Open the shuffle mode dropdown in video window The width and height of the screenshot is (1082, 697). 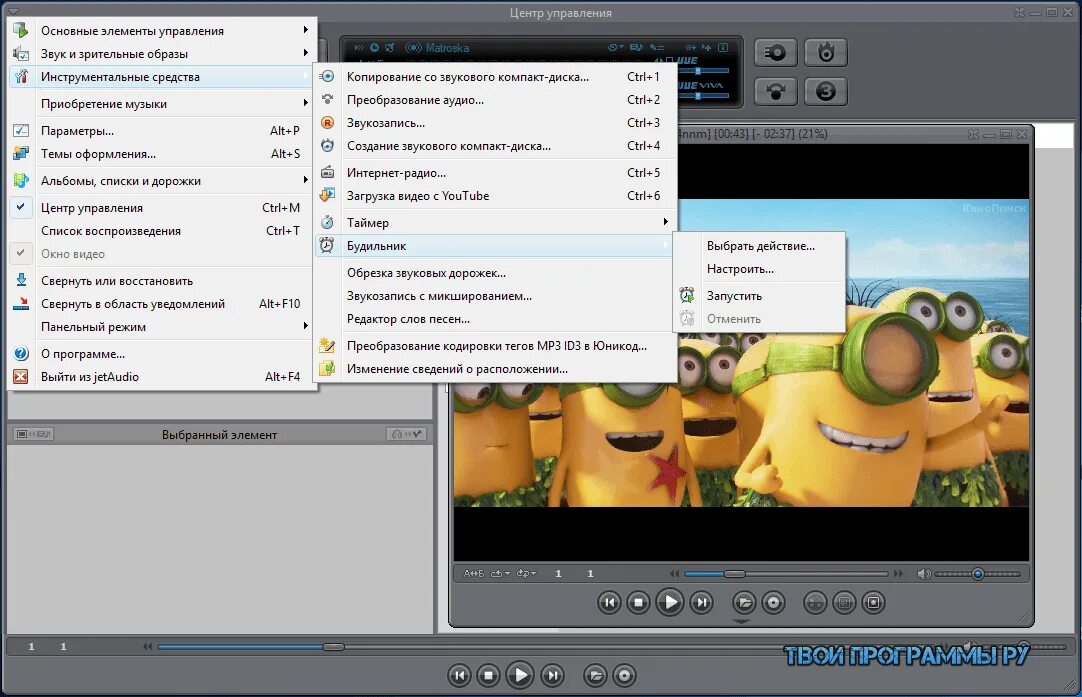[x=527, y=573]
